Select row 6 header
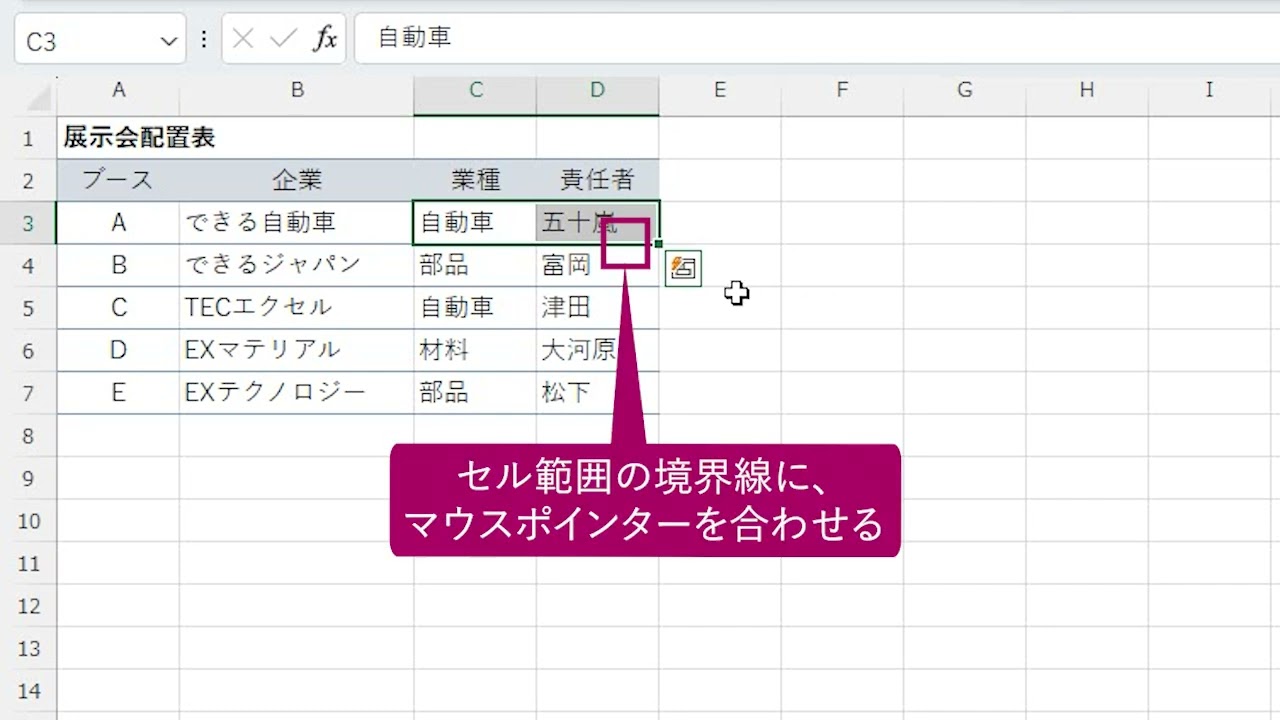The image size is (1280, 720). pyautogui.click(x=28, y=350)
